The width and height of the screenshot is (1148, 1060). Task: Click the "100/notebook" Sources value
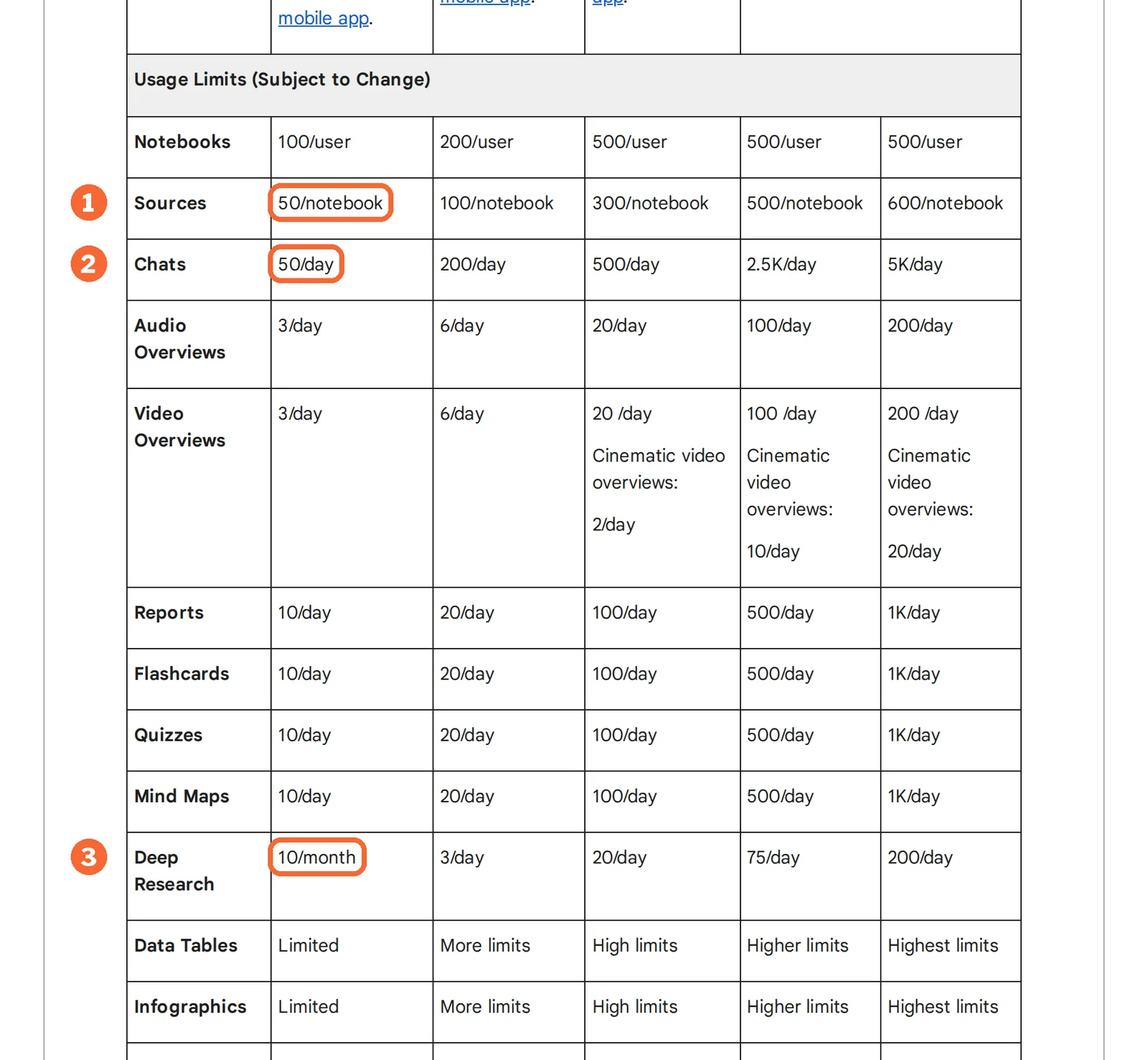click(497, 203)
